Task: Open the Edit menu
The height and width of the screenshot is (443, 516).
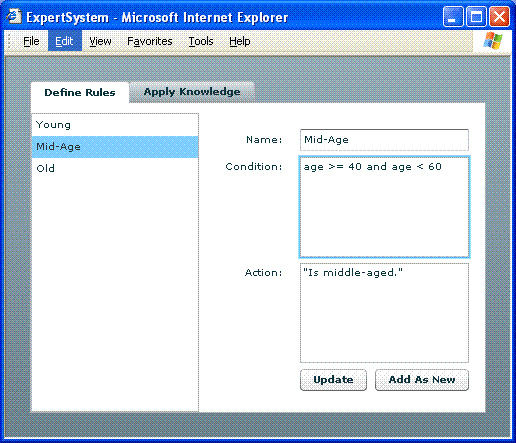Action: [65, 41]
